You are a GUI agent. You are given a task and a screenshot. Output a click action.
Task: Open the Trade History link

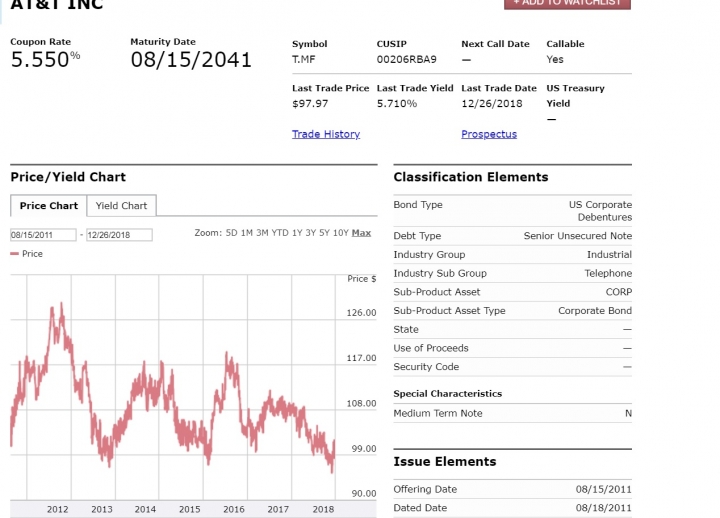pos(326,134)
